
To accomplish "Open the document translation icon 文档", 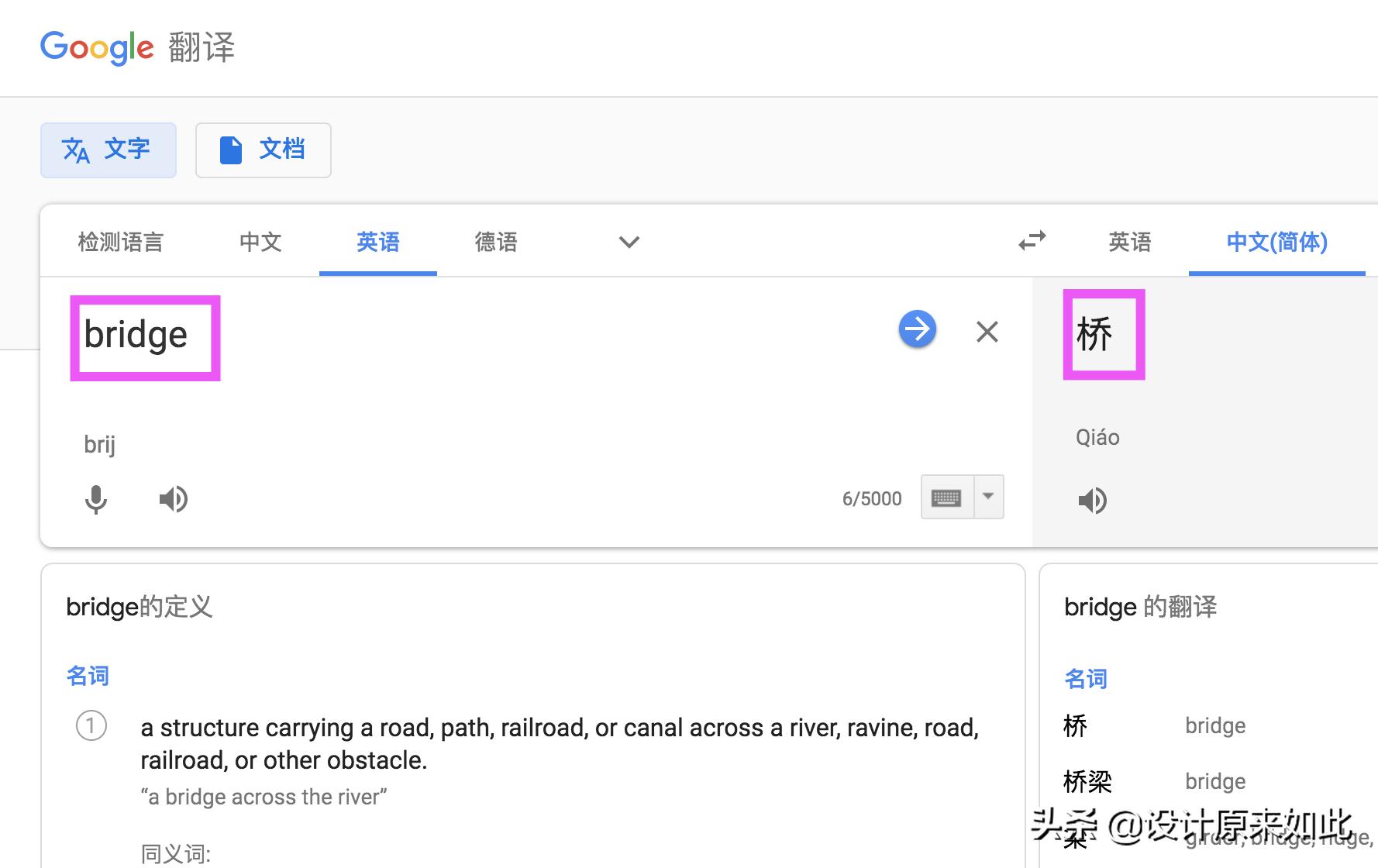I will coord(263,150).
